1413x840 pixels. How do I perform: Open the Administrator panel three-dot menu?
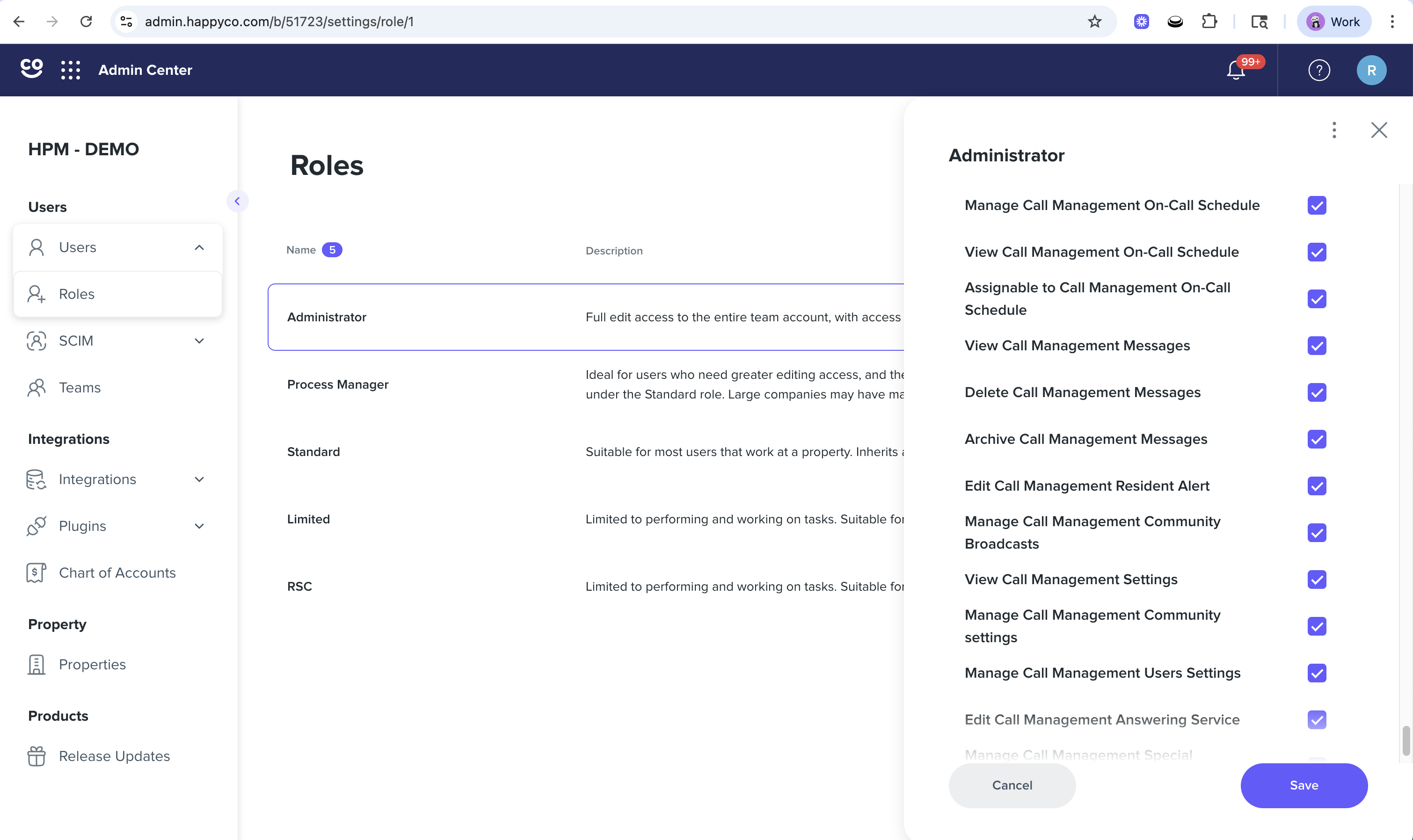(1334, 130)
